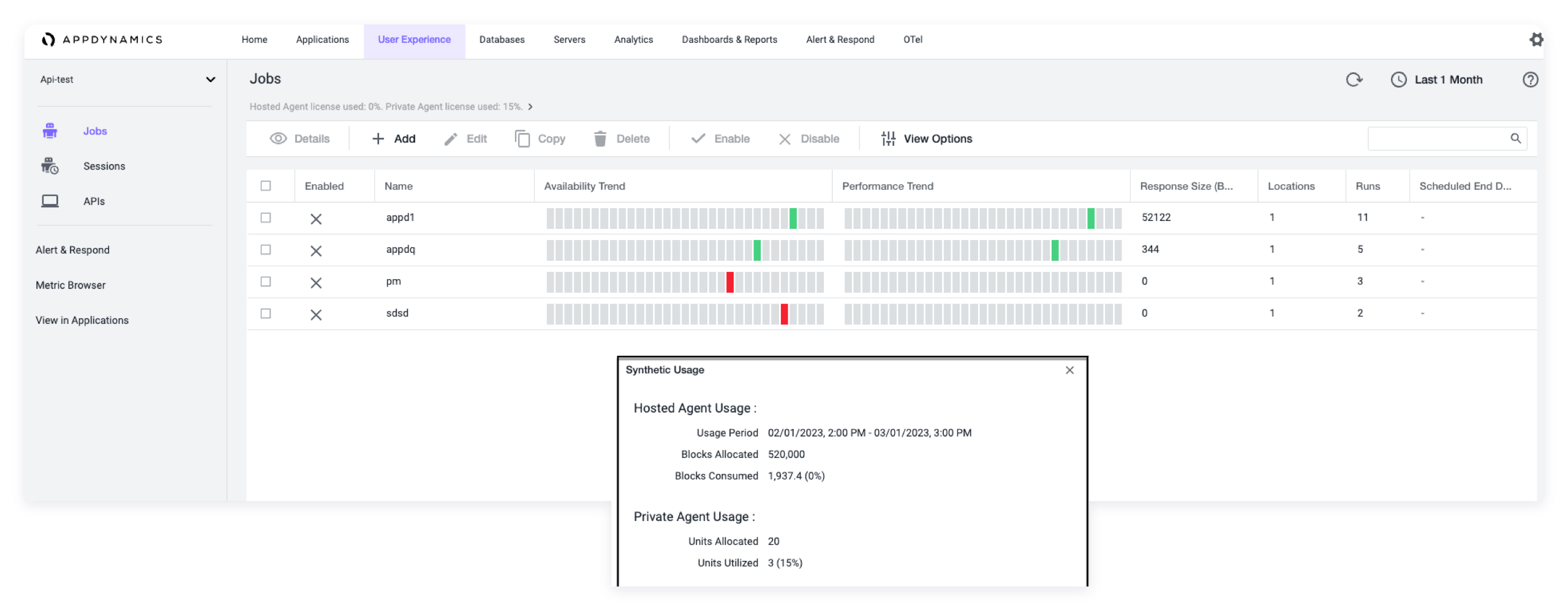1568x611 pixels.
Task: Expand the Api-test application dropdown
Action: coord(127,80)
